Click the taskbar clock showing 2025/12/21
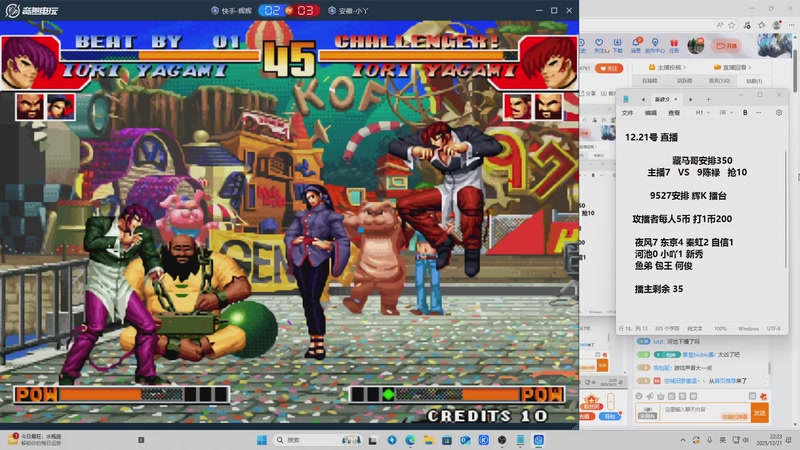The image size is (800, 450). click(x=769, y=440)
